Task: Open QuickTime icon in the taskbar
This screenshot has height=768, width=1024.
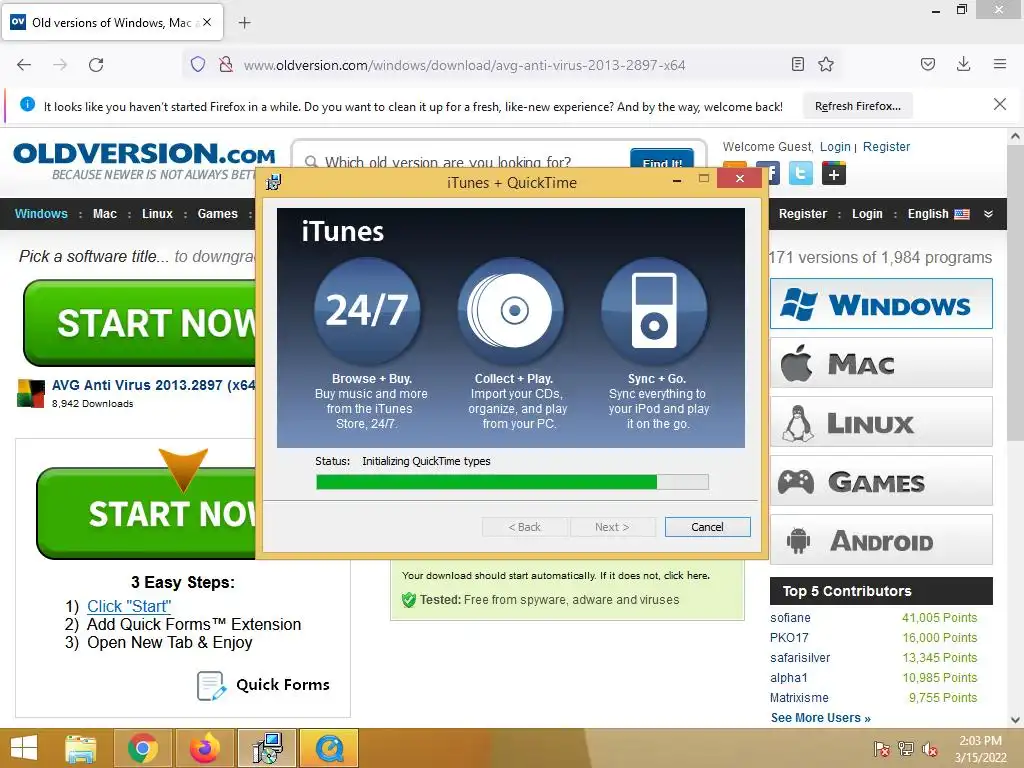Action: [x=329, y=748]
